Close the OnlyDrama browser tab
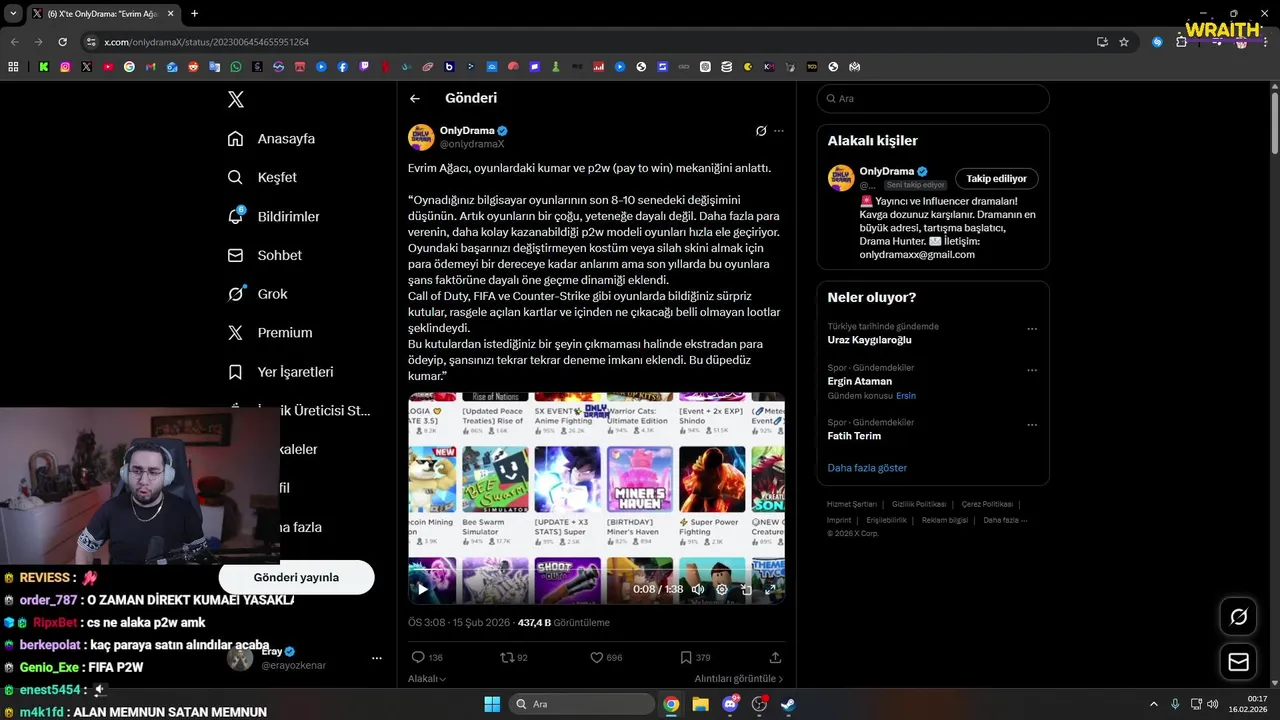Screen dimensions: 1280x720 170,14
